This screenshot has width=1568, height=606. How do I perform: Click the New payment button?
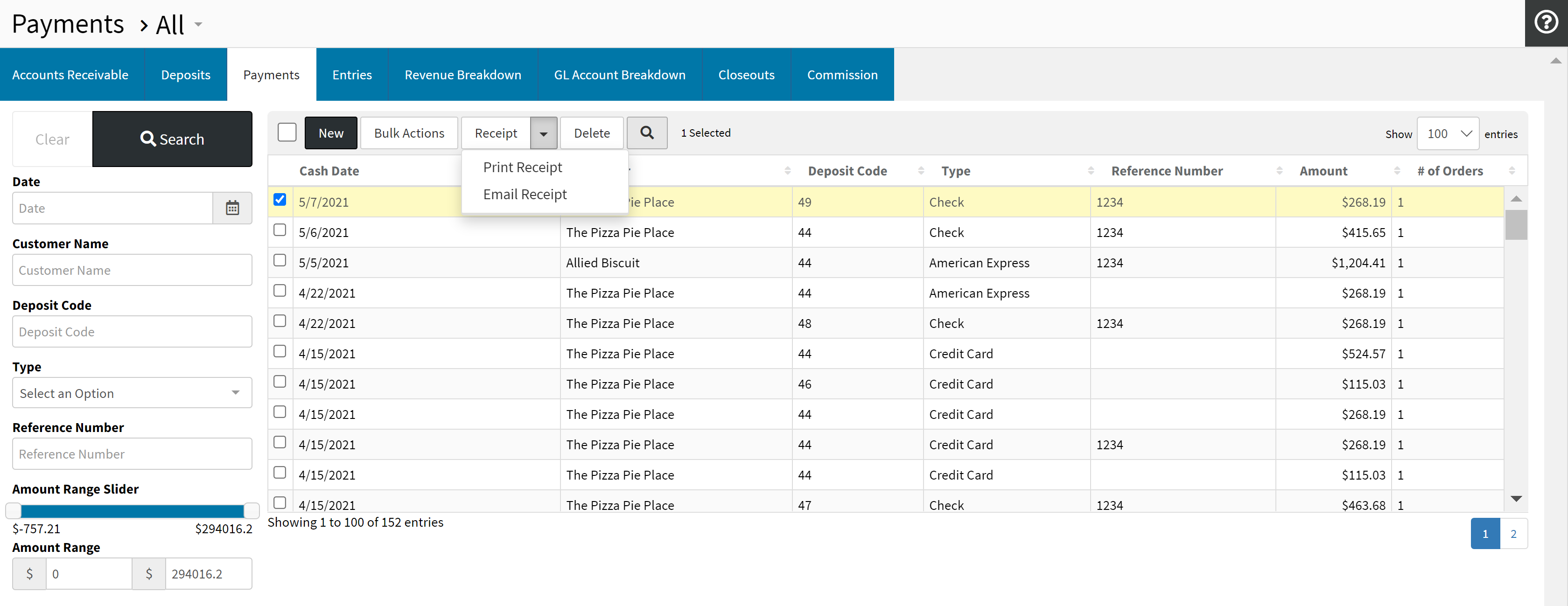pyautogui.click(x=330, y=132)
